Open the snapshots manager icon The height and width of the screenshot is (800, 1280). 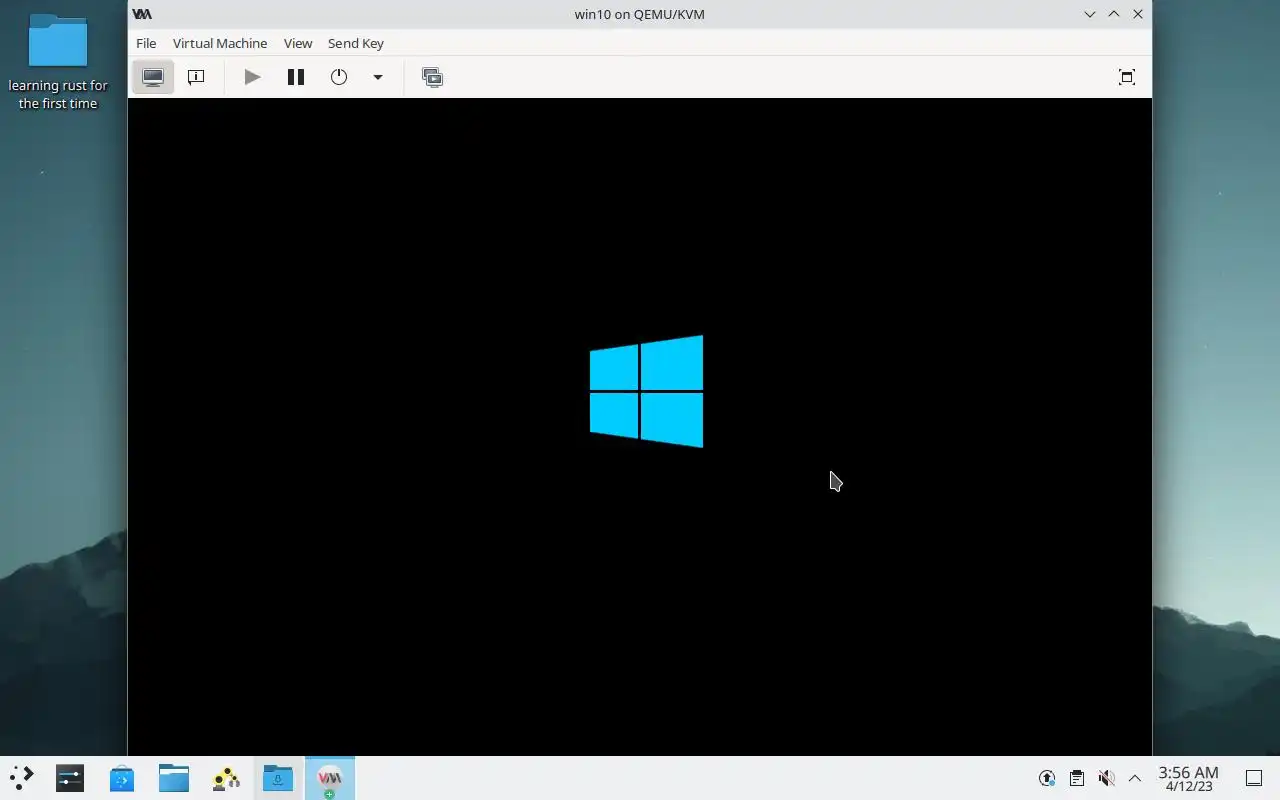[x=432, y=77]
